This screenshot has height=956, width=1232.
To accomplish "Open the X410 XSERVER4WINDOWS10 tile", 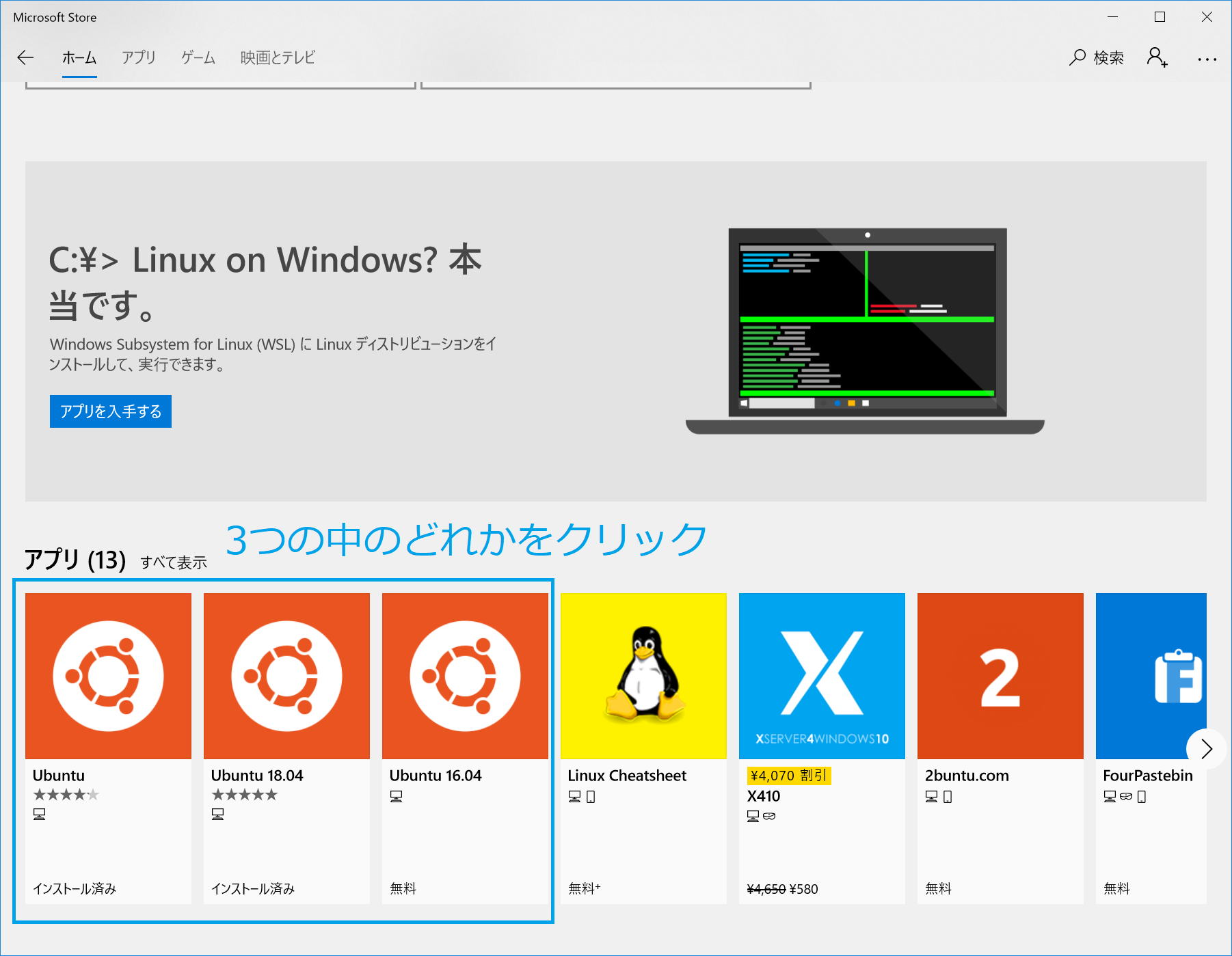I will 822,675.
